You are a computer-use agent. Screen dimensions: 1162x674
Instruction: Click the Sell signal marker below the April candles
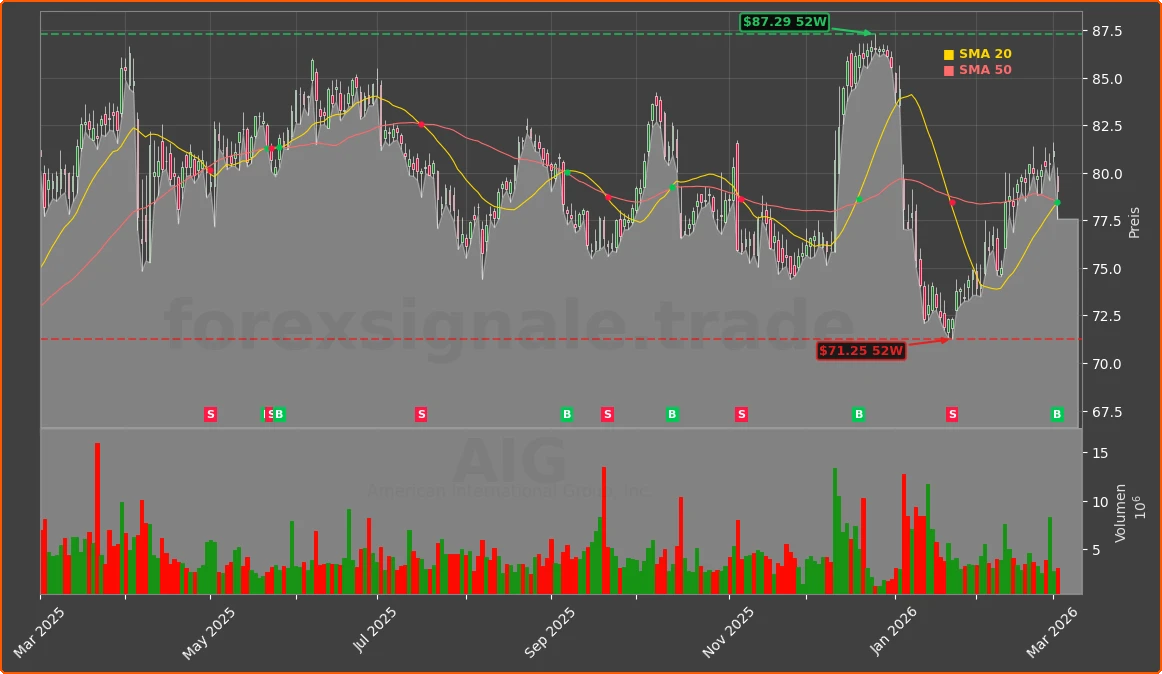coord(210,413)
